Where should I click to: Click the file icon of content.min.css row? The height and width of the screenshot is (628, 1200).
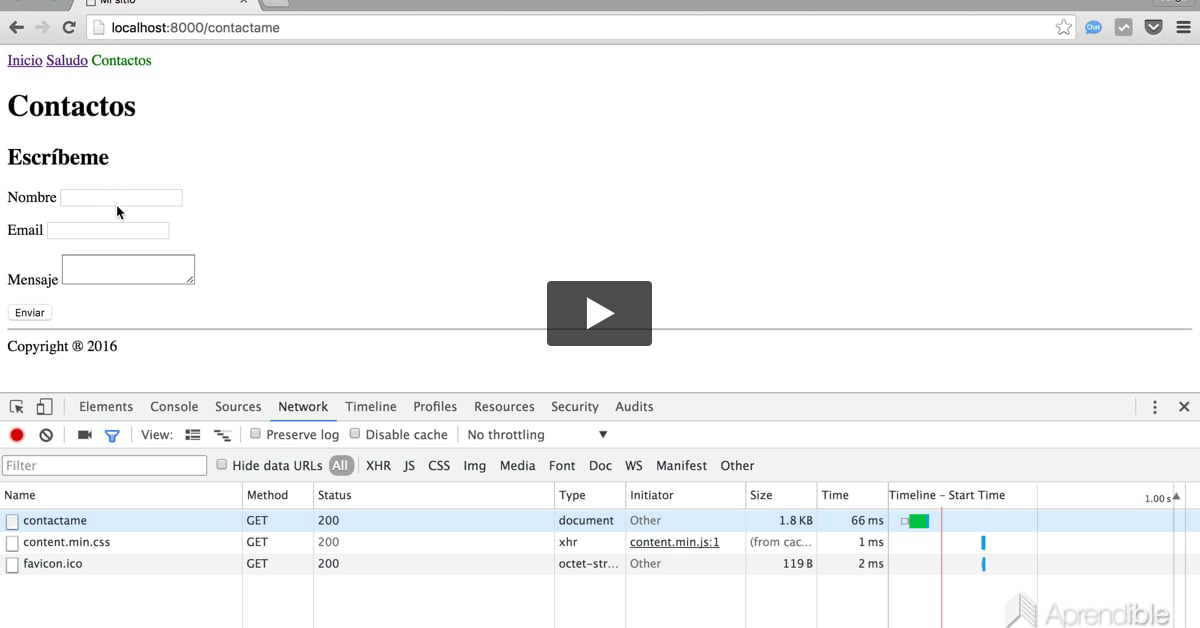click(x=12, y=543)
